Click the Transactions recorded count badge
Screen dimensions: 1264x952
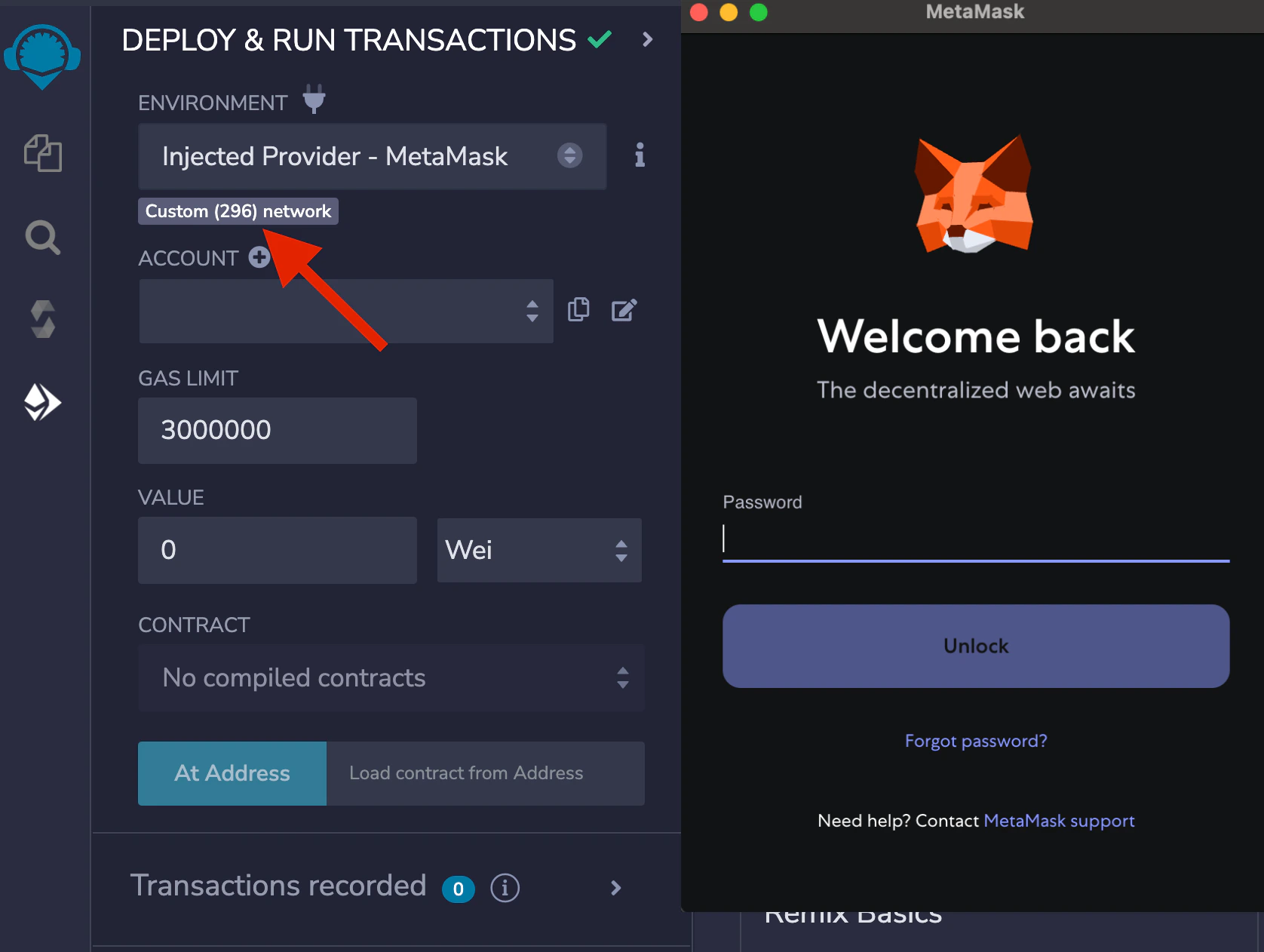point(459,889)
